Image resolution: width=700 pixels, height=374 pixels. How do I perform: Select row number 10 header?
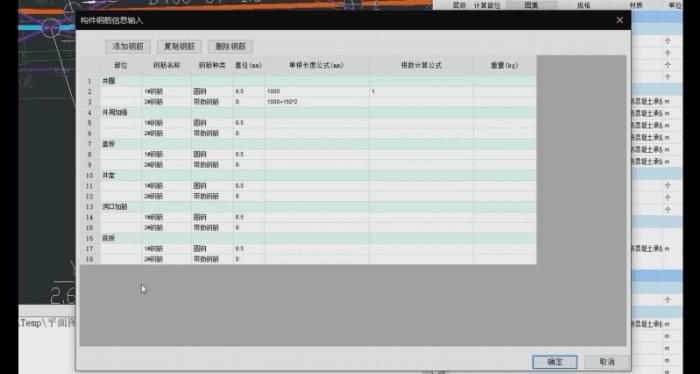[x=90, y=175]
